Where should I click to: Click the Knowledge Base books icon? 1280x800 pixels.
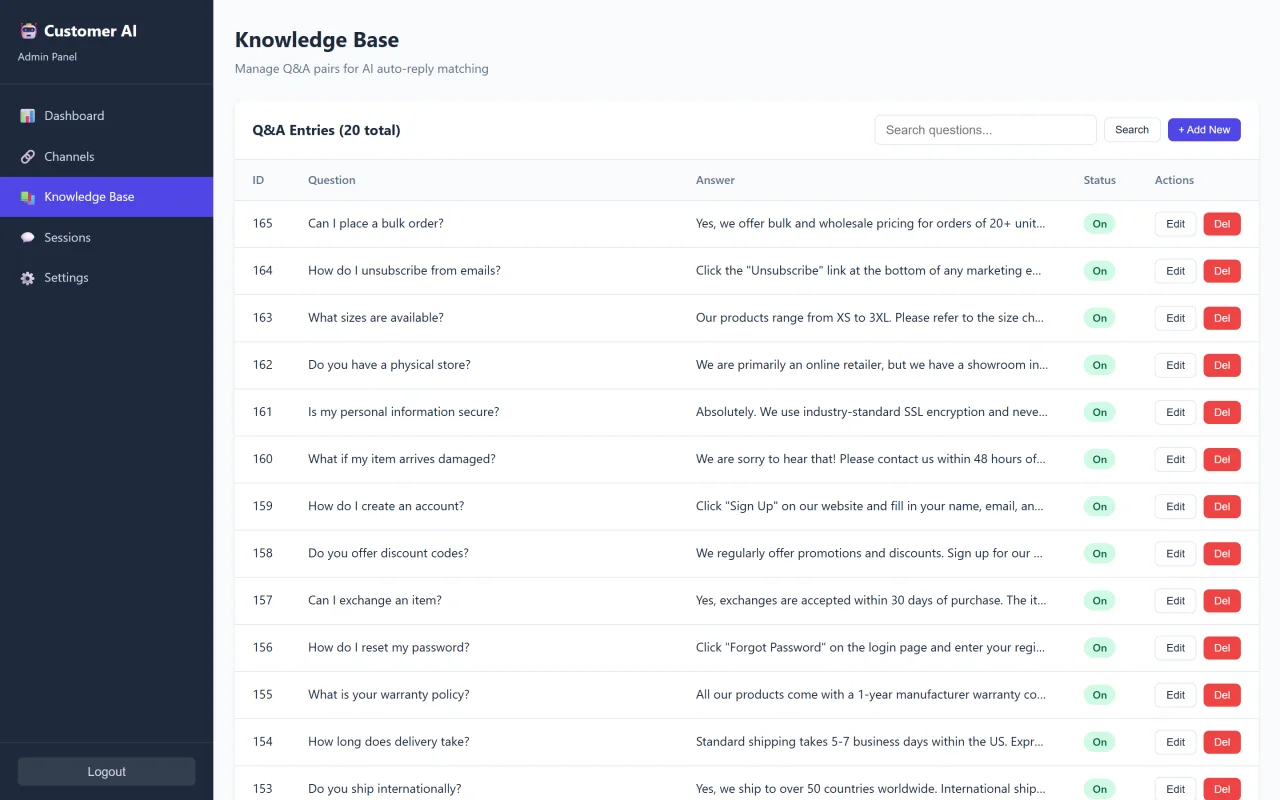[28, 197]
